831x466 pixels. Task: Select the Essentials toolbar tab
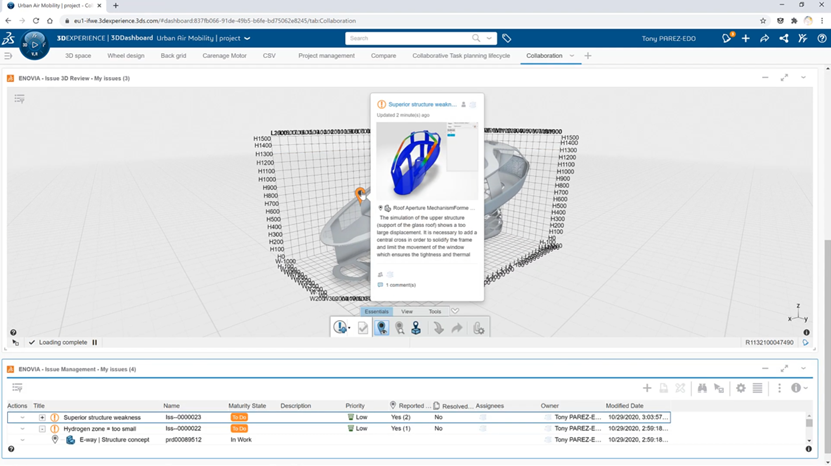pos(377,312)
